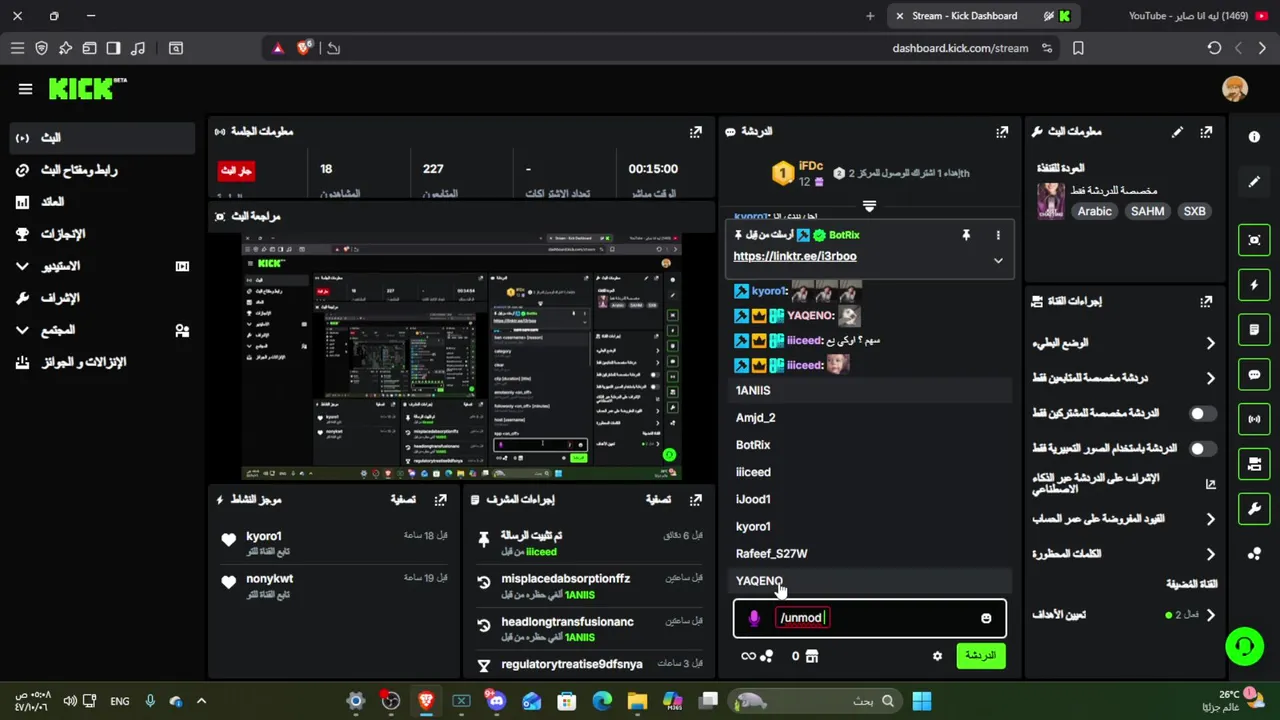This screenshot has height=720, width=1280.
Task: Toggle the broadcast signal widget in right sidebar
Action: pos(1254,419)
